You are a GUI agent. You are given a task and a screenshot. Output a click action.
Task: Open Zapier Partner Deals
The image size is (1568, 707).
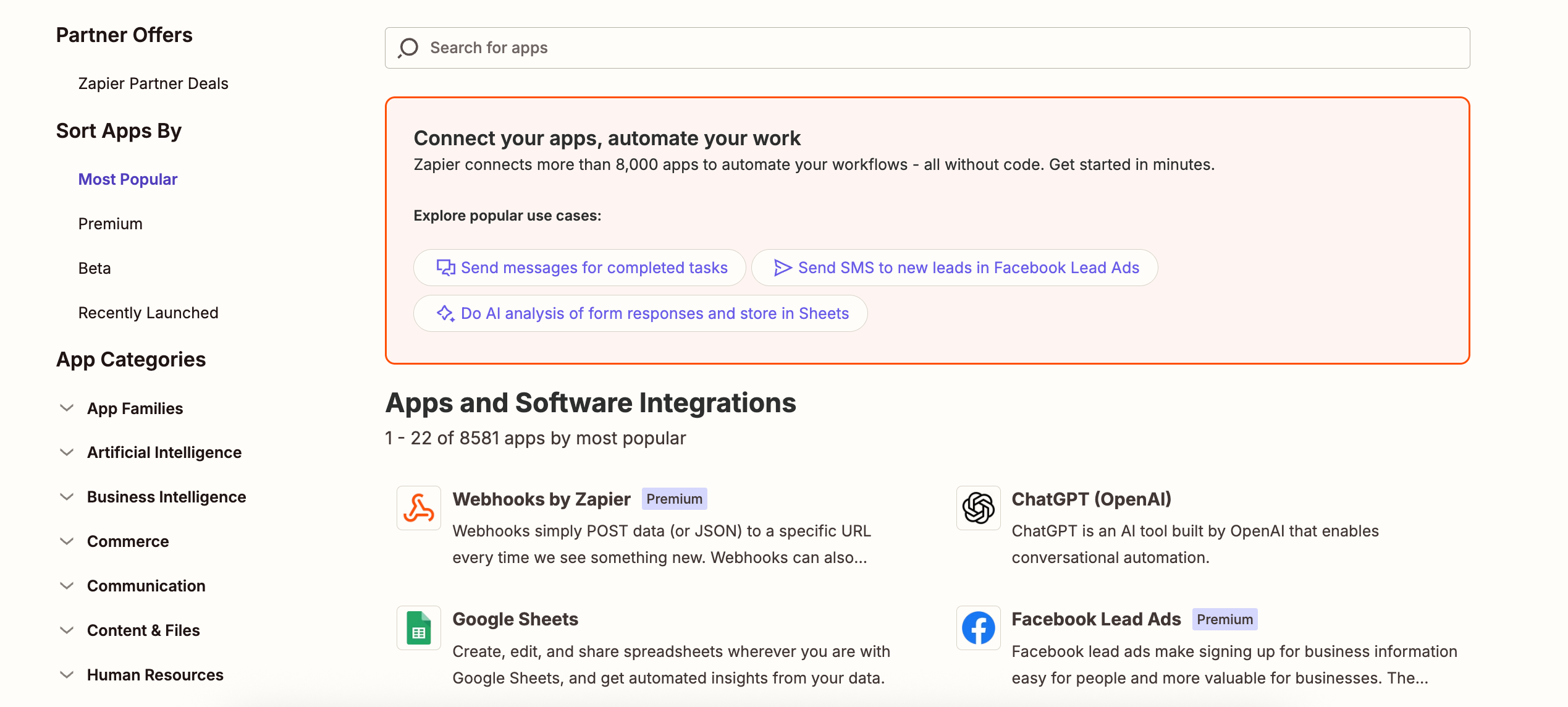tap(153, 83)
